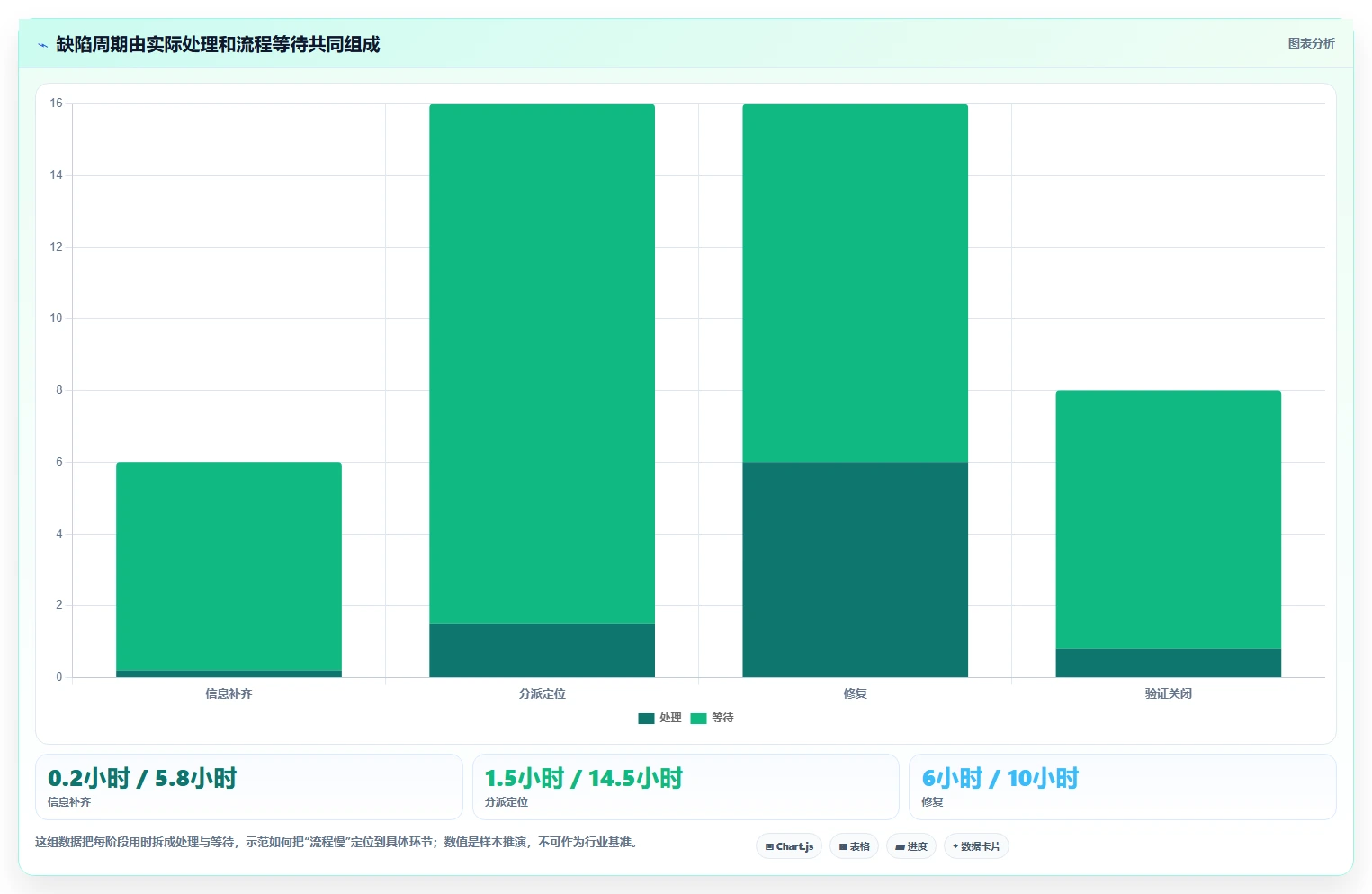Click the 验证关闭 processing bar segment
Screen dimensions: 1372x894
[x=1168, y=663]
